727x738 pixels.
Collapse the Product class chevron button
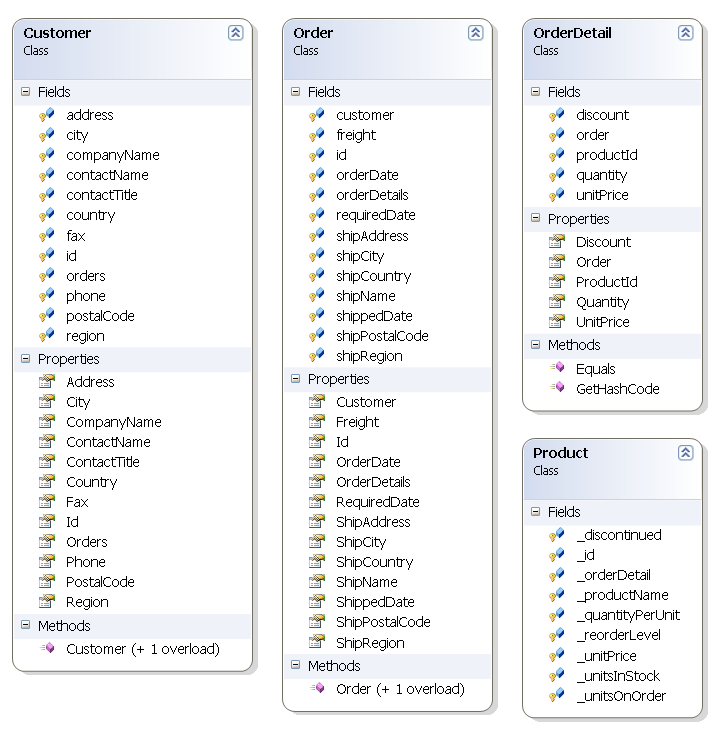(685, 453)
